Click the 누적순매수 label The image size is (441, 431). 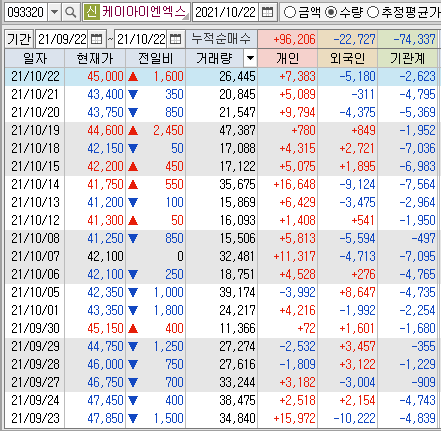(221, 39)
